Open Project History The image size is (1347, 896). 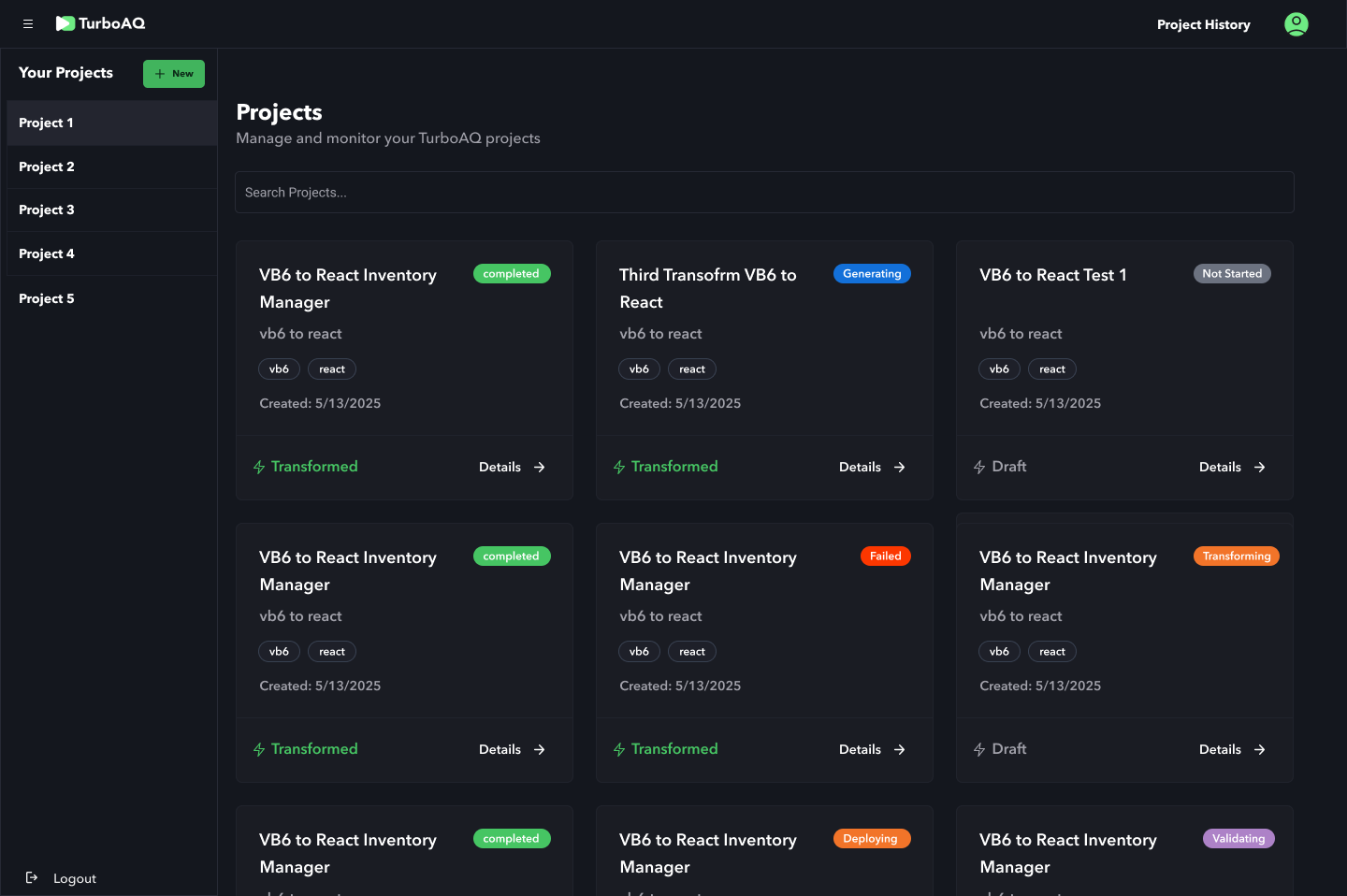tap(1203, 24)
